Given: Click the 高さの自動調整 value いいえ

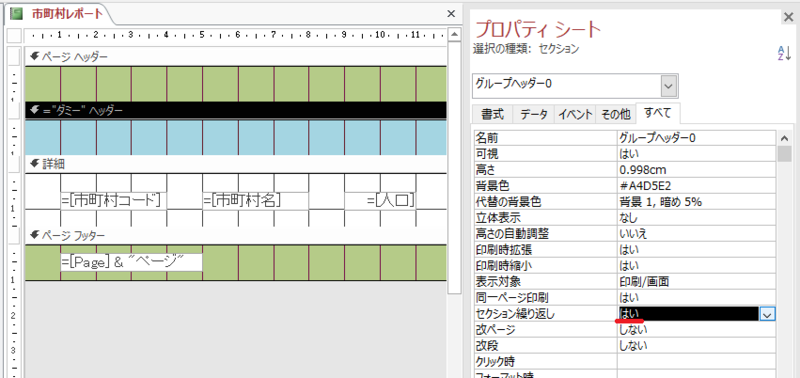Looking at the screenshot, I should [696, 234].
